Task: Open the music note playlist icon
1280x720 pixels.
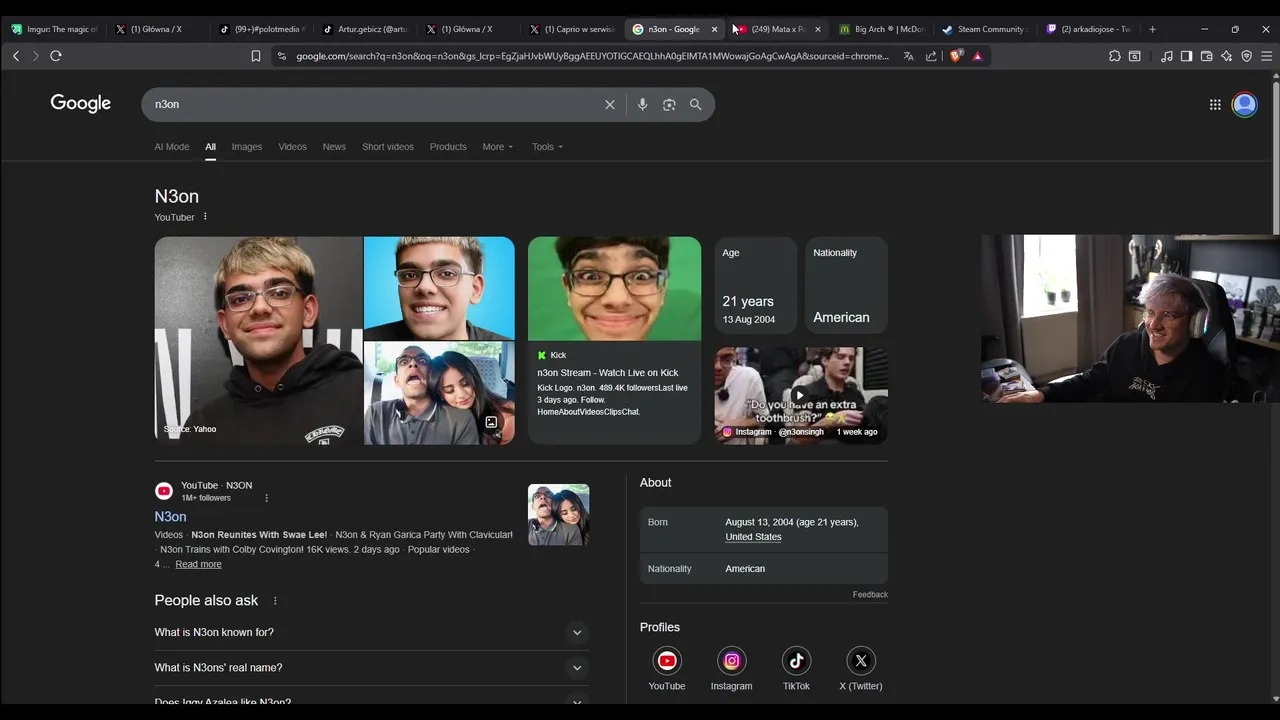Action: point(1167,56)
